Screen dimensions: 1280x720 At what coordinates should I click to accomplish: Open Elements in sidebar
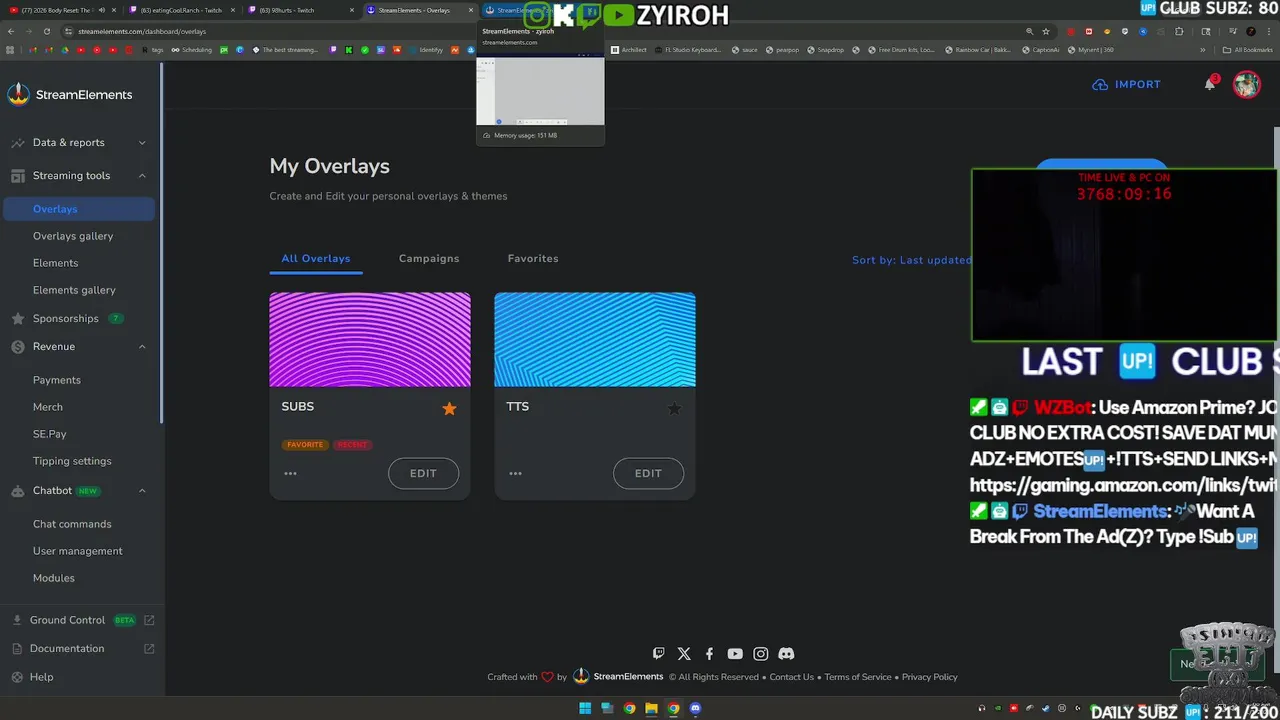coord(55,263)
